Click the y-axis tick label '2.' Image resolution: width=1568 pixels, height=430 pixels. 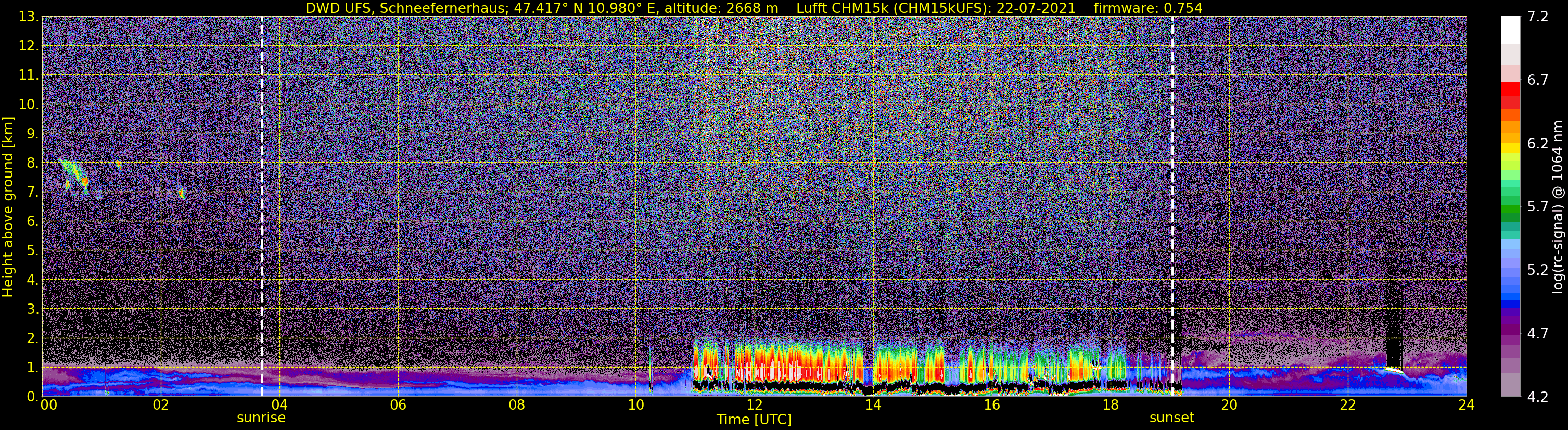pos(32,339)
